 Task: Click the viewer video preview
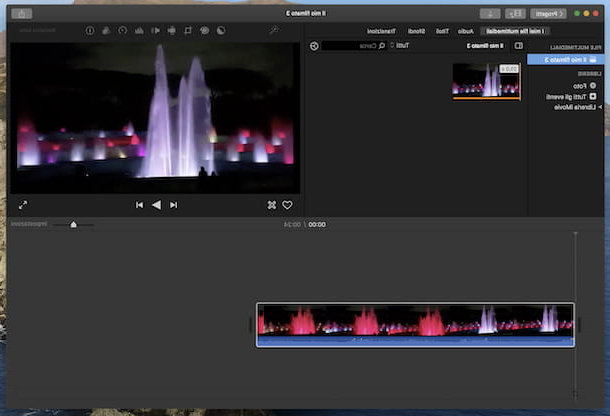point(155,118)
